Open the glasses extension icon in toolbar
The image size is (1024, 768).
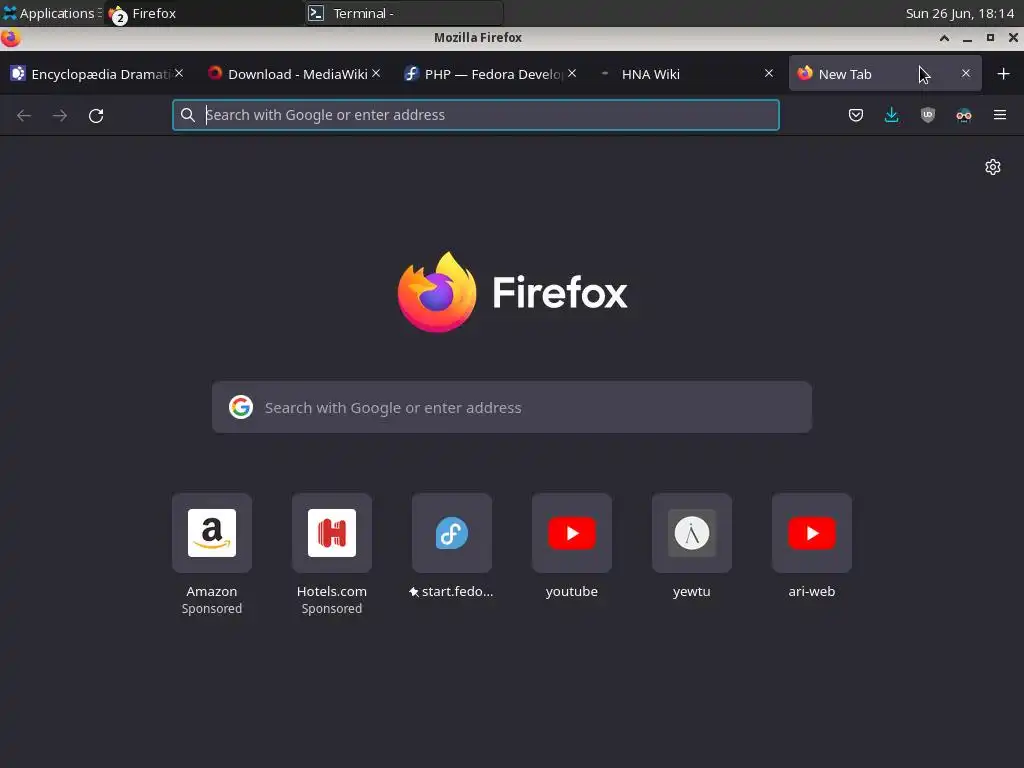click(964, 116)
